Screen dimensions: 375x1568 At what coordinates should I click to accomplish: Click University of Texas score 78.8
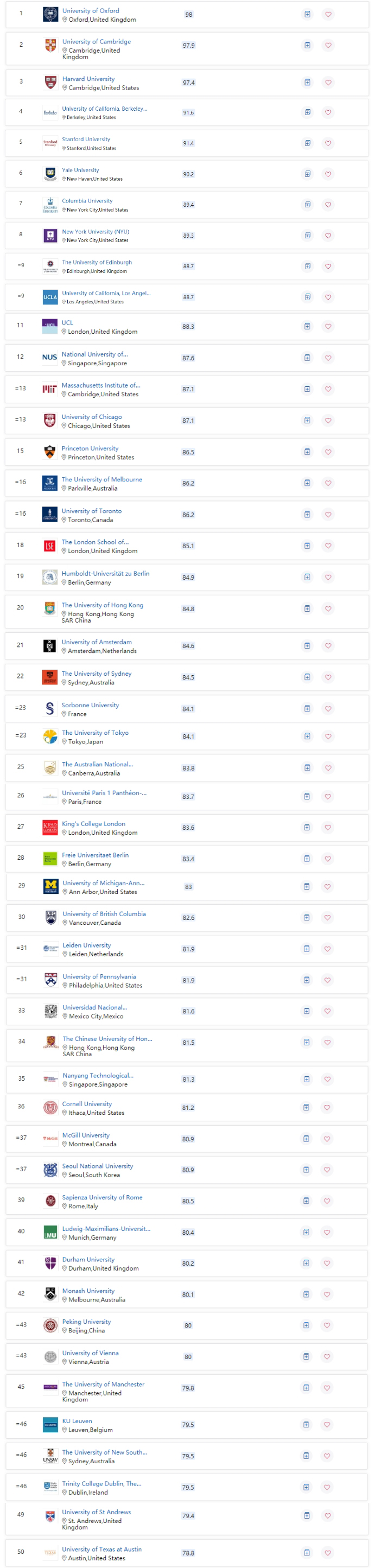point(188,1553)
